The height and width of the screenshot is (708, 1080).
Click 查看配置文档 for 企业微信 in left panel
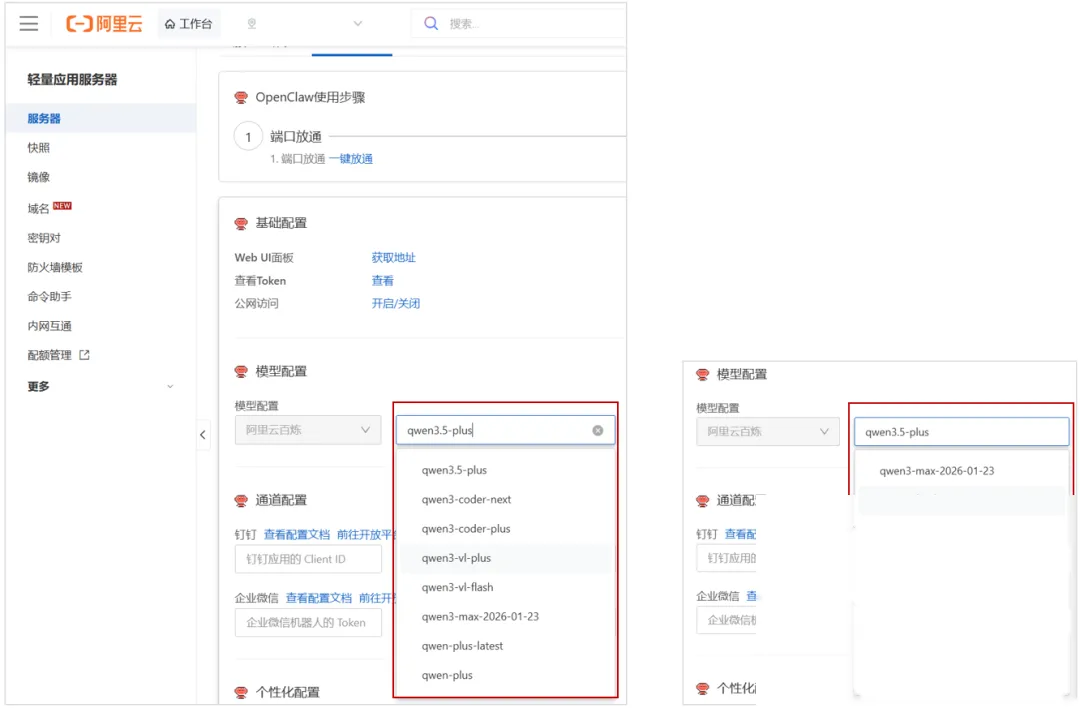click(x=319, y=598)
